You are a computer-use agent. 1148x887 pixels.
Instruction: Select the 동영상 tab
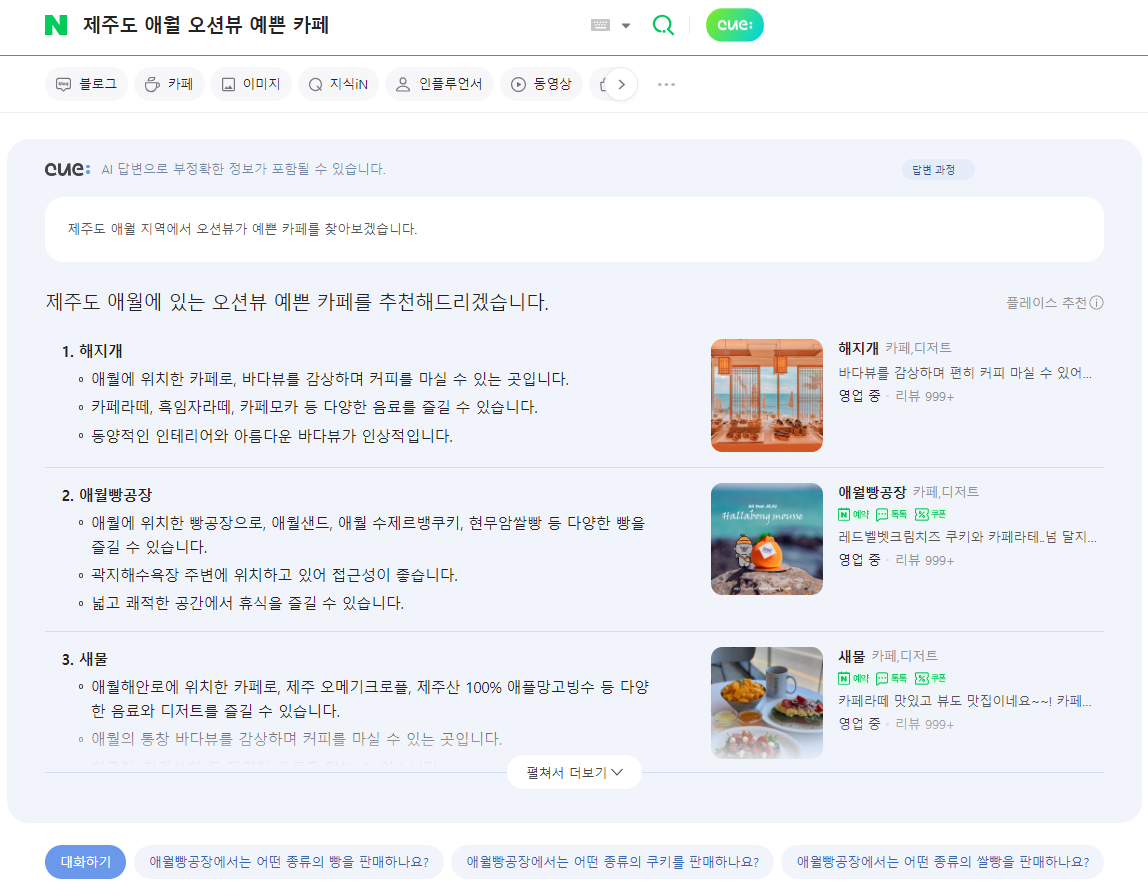click(542, 84)
